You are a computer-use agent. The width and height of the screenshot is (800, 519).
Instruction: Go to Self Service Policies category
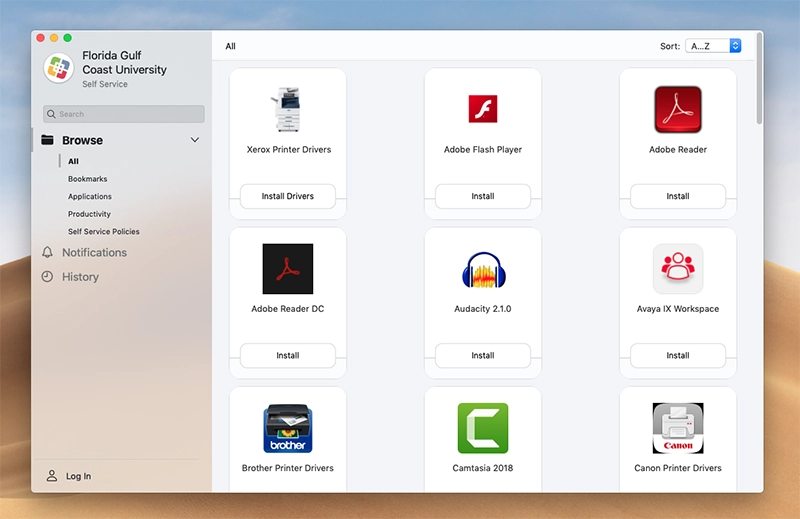point(104,232)
